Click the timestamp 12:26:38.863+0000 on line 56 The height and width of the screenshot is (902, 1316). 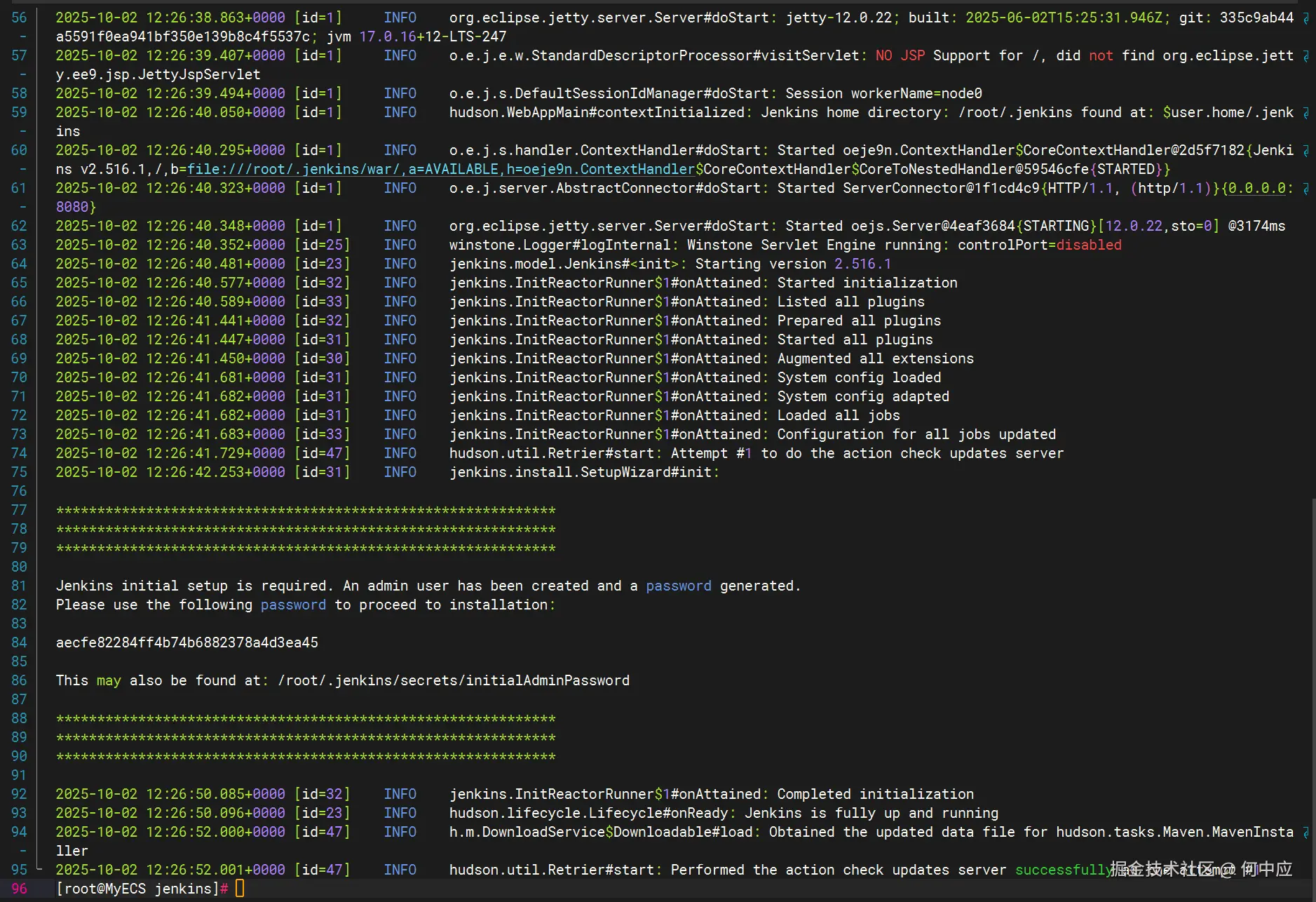pyautogui.click(x=216, y=18)
